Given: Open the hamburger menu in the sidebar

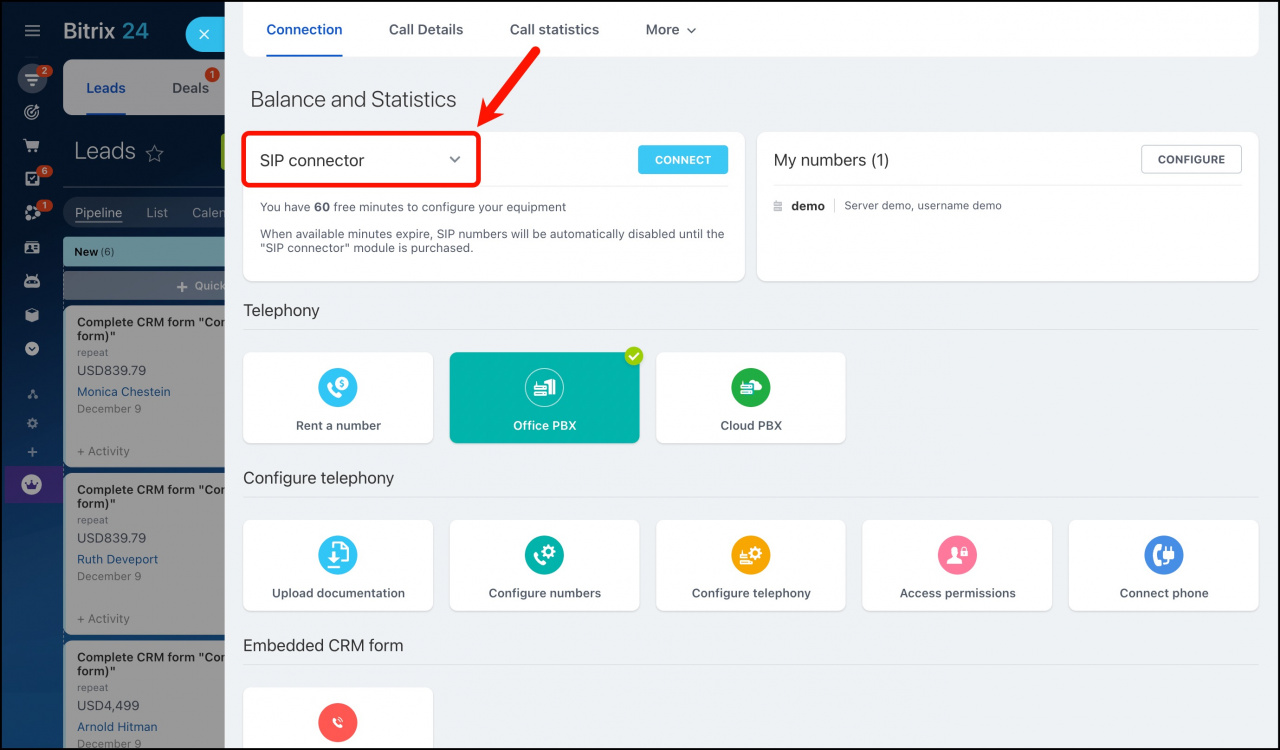Looking at the screenshot, I should [32, 31].
